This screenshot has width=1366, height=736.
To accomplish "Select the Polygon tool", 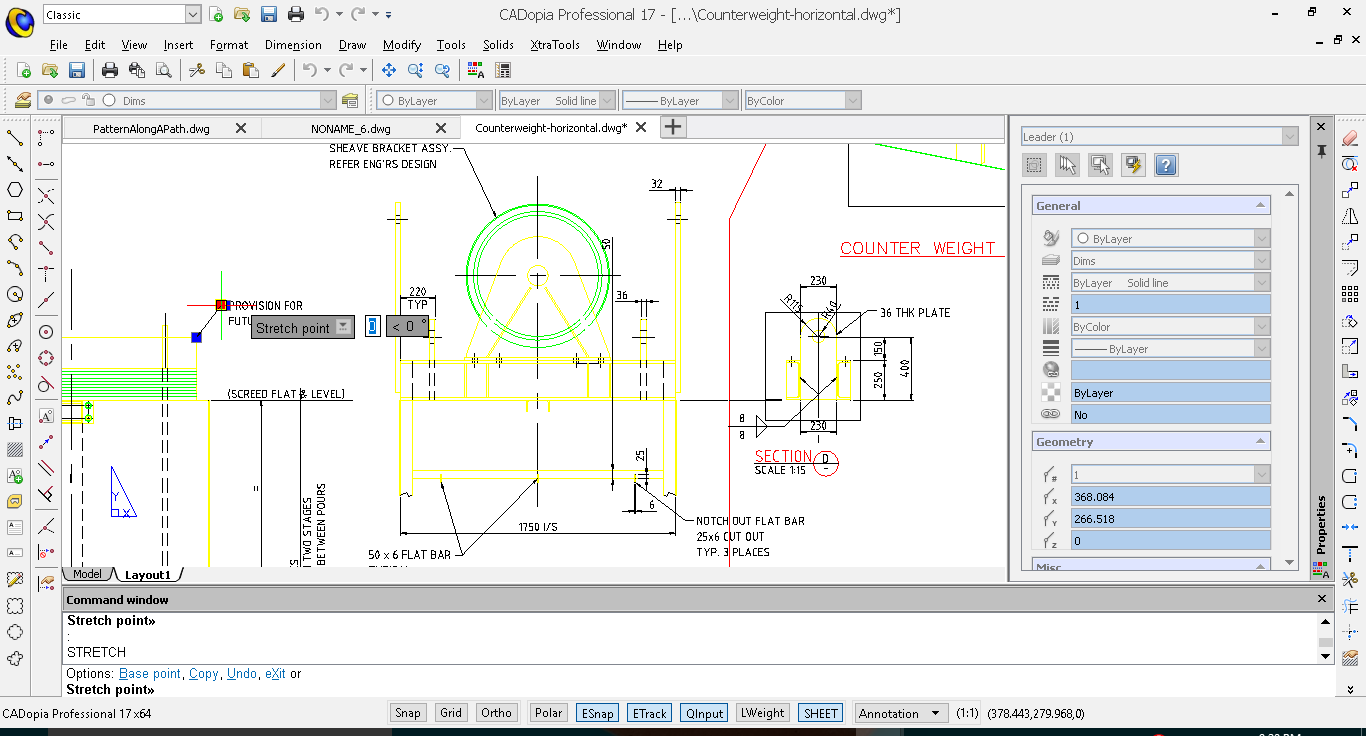I will [15, 190].
